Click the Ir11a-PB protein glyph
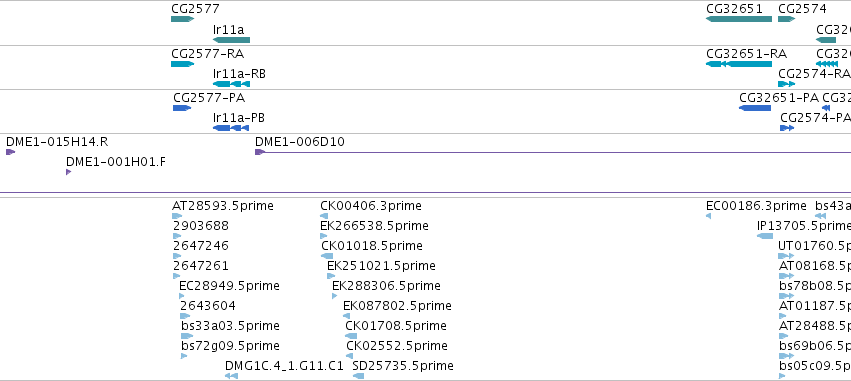Image resolution: width=851 pixels, height=381 pixels. (x=231, y=128)
